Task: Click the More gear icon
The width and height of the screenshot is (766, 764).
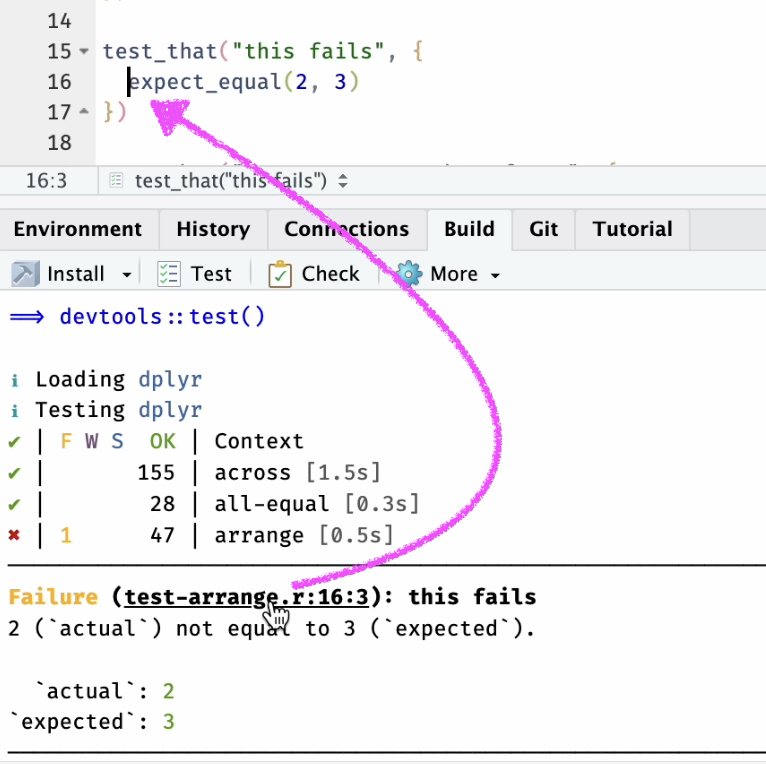Action: click(409, 274)
